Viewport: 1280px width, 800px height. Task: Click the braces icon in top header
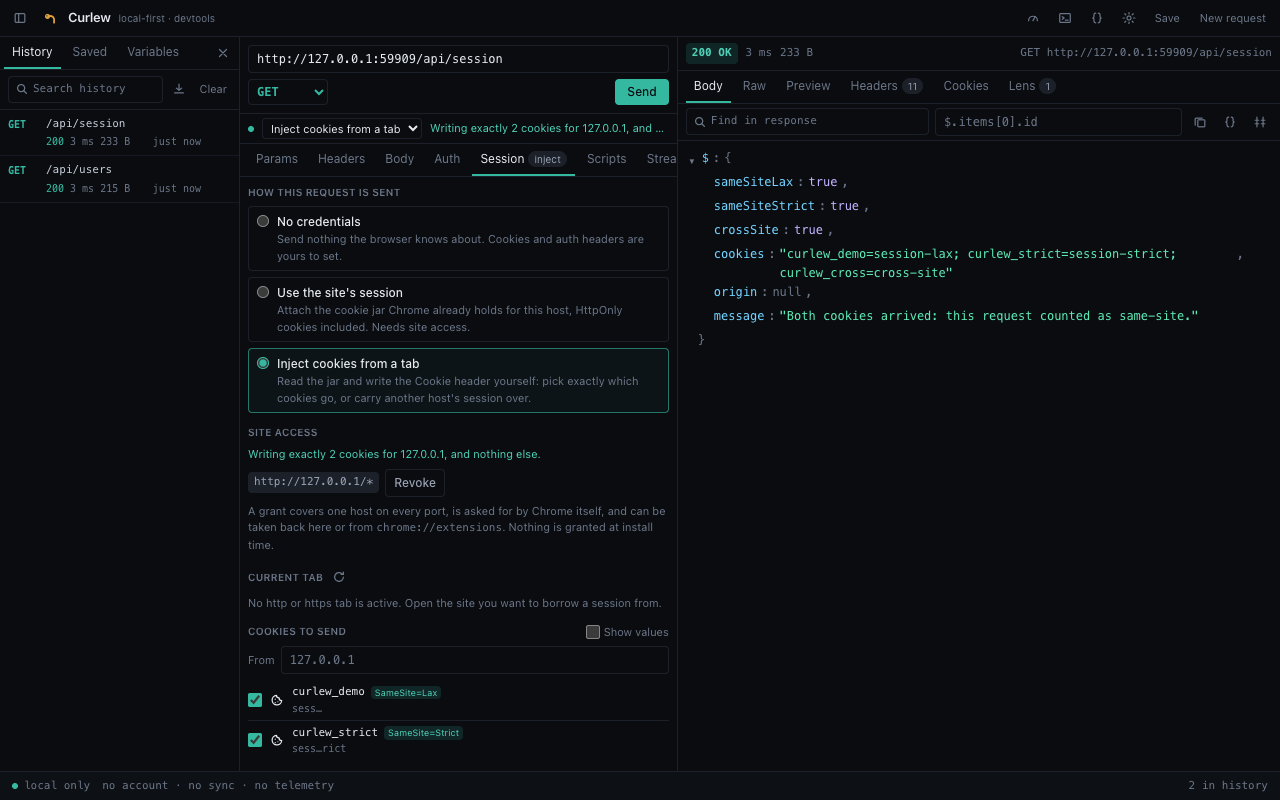coord(1097,18)
